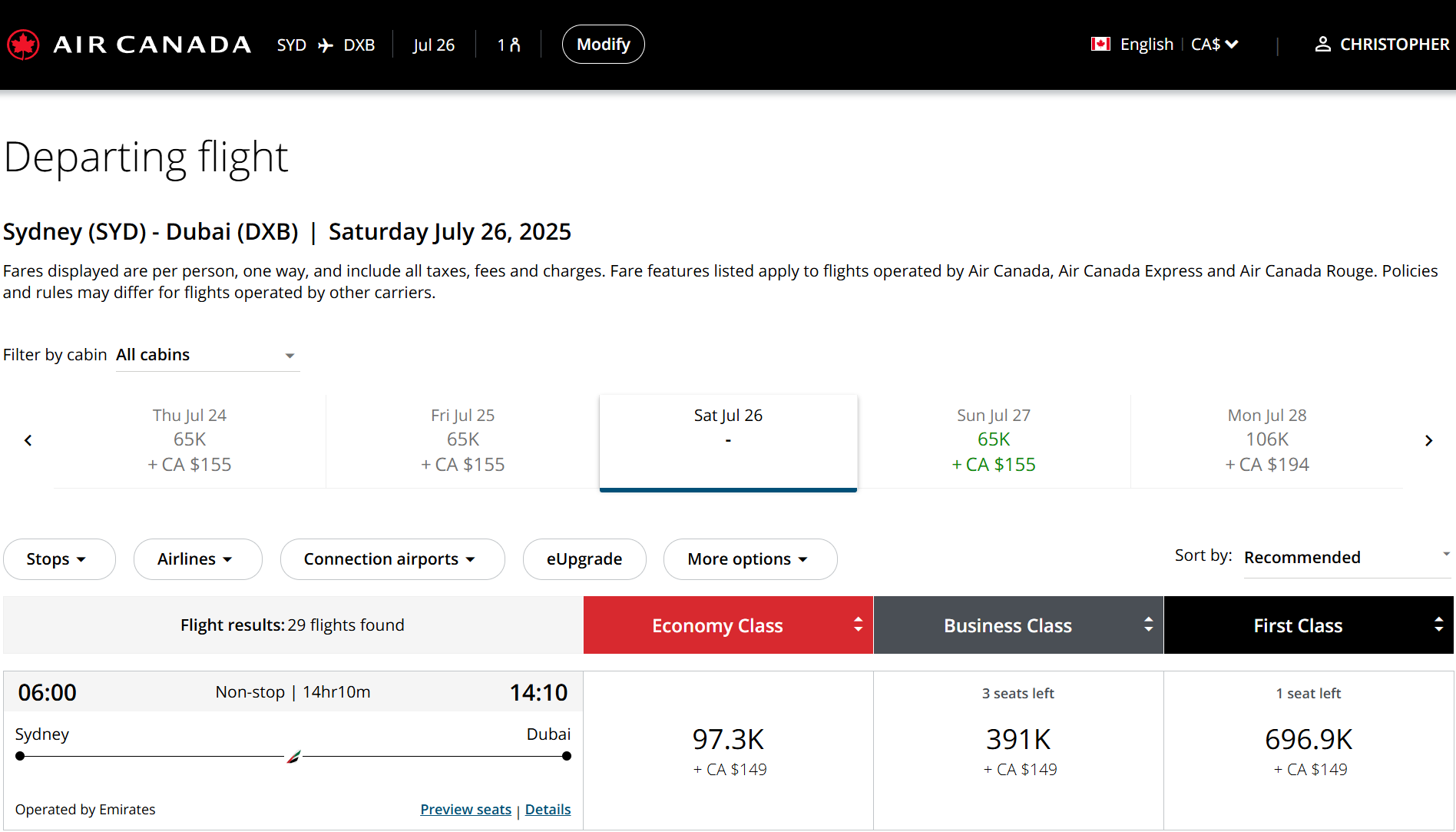Click Operated by Emirates text
Viewport: 1456px width, 832px height.
[85, 810]
